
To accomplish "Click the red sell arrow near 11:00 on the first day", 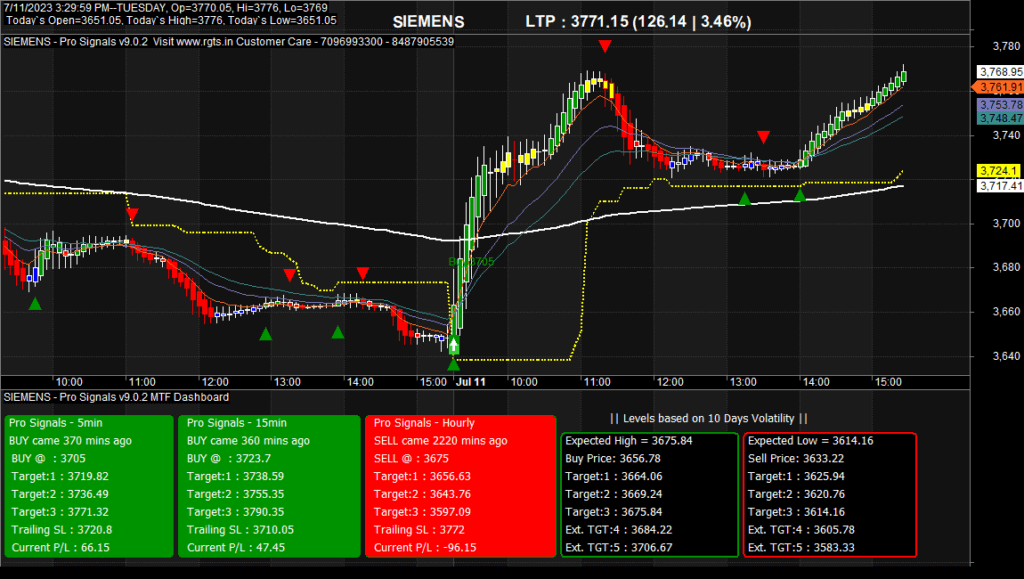I will 132,215.
